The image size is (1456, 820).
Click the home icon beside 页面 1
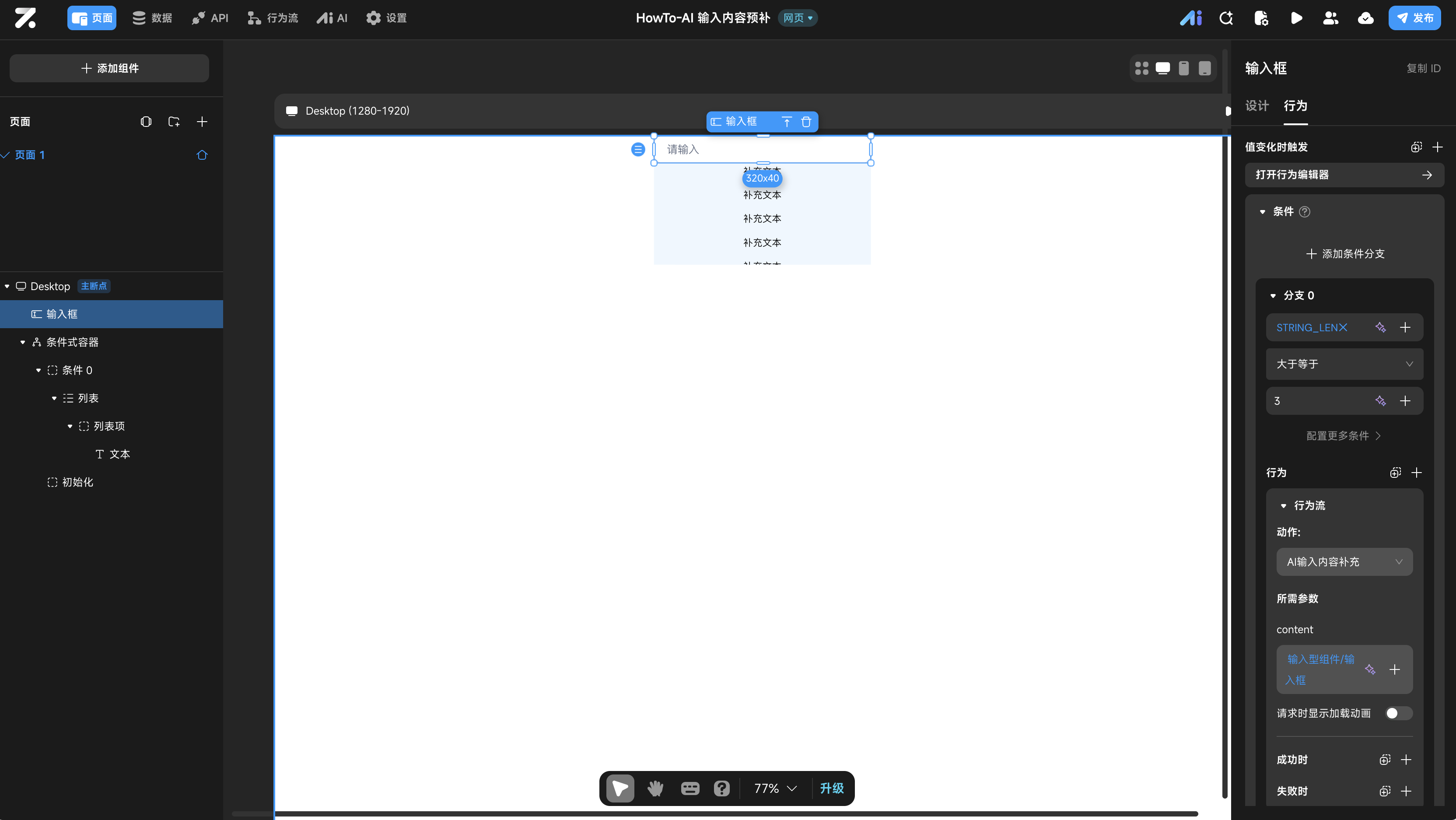tap(202, 155)
